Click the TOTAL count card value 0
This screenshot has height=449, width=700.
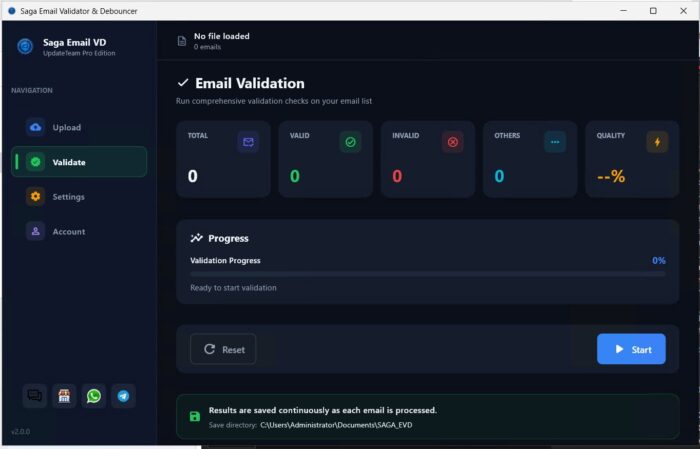tap(192, 176)
